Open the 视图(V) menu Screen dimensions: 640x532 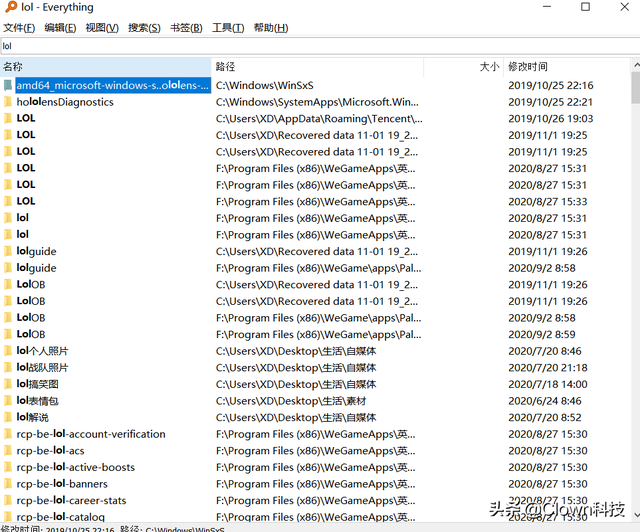coord(102,28)
